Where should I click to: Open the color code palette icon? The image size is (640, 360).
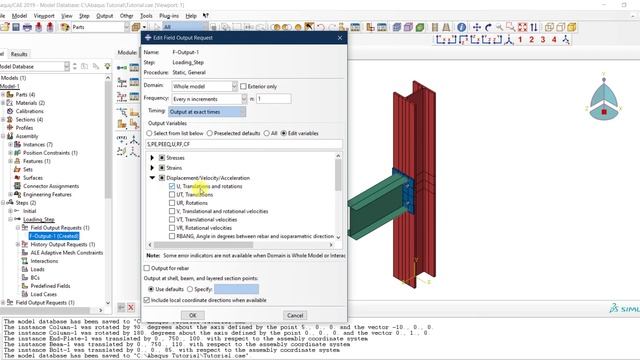(x=64, y=27)
